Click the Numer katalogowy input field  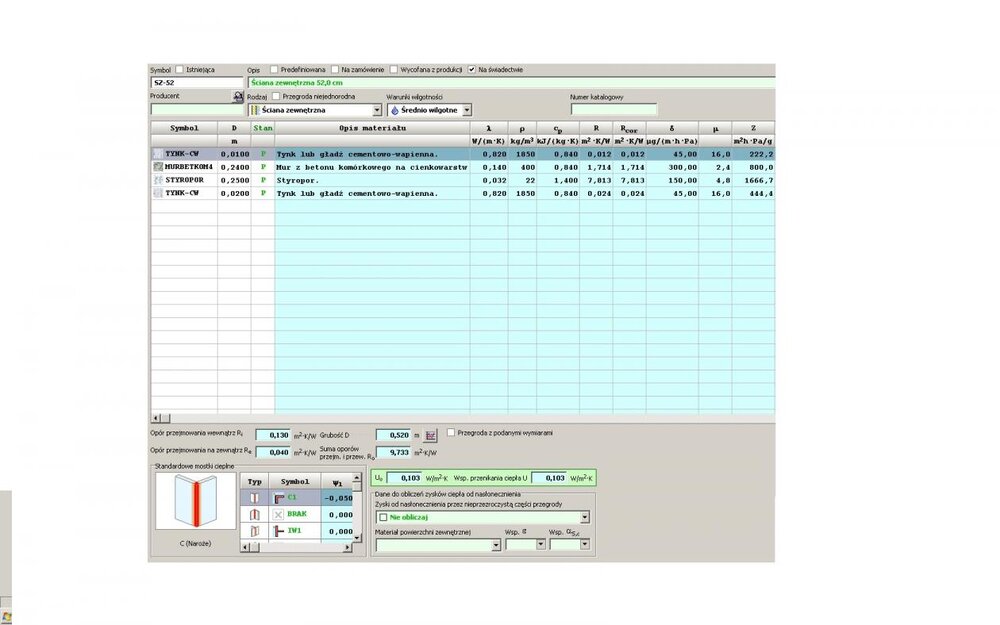coord(614,110)
